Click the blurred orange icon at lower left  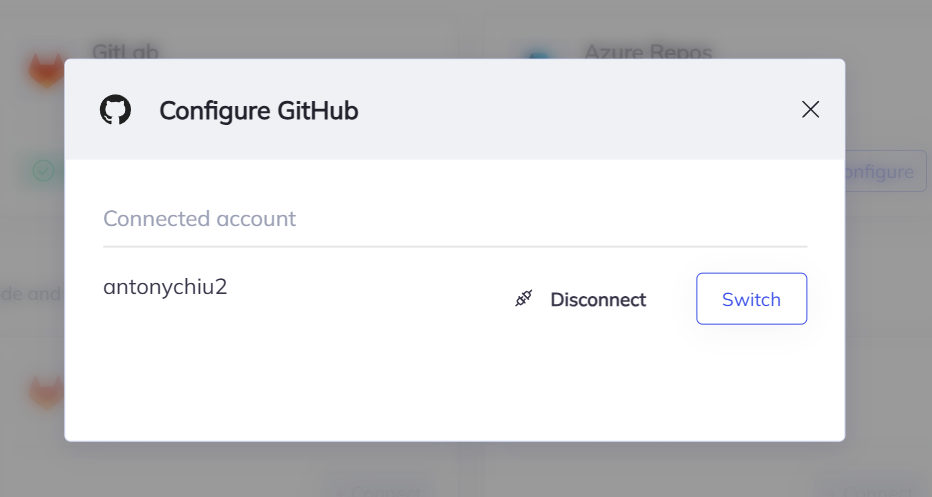pos(46,392)
